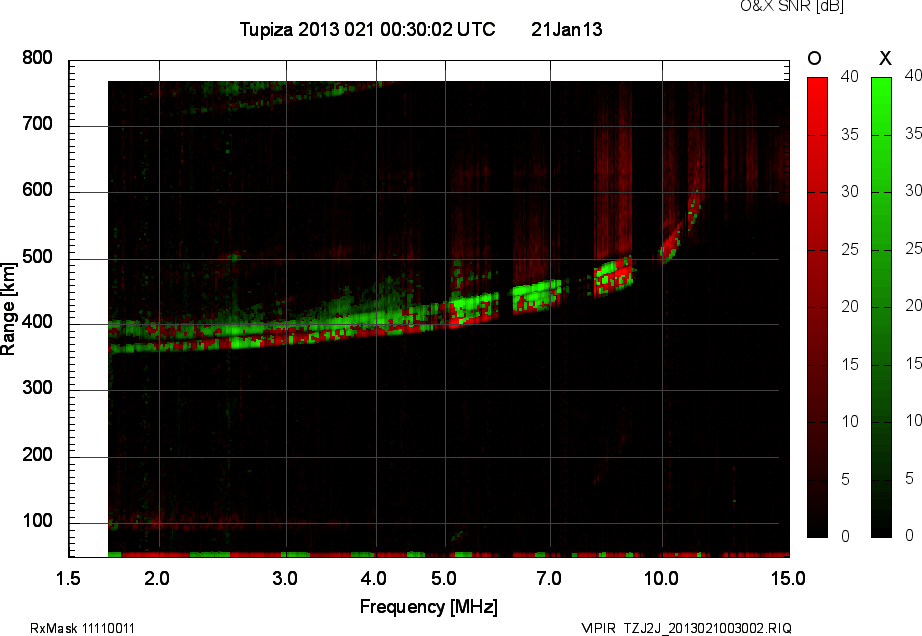Screen dimensions: 922x636
Task: Click the 'X' colorbar heading
Action: point(885,58)
